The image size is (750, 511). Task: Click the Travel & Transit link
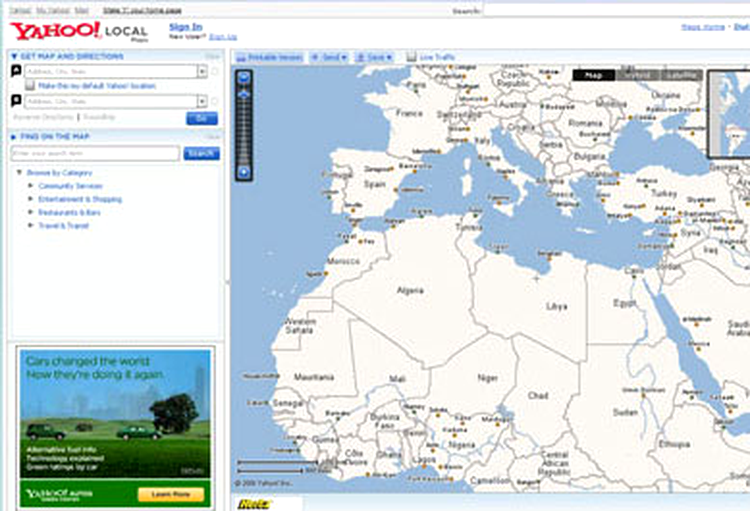pos(64,225)
